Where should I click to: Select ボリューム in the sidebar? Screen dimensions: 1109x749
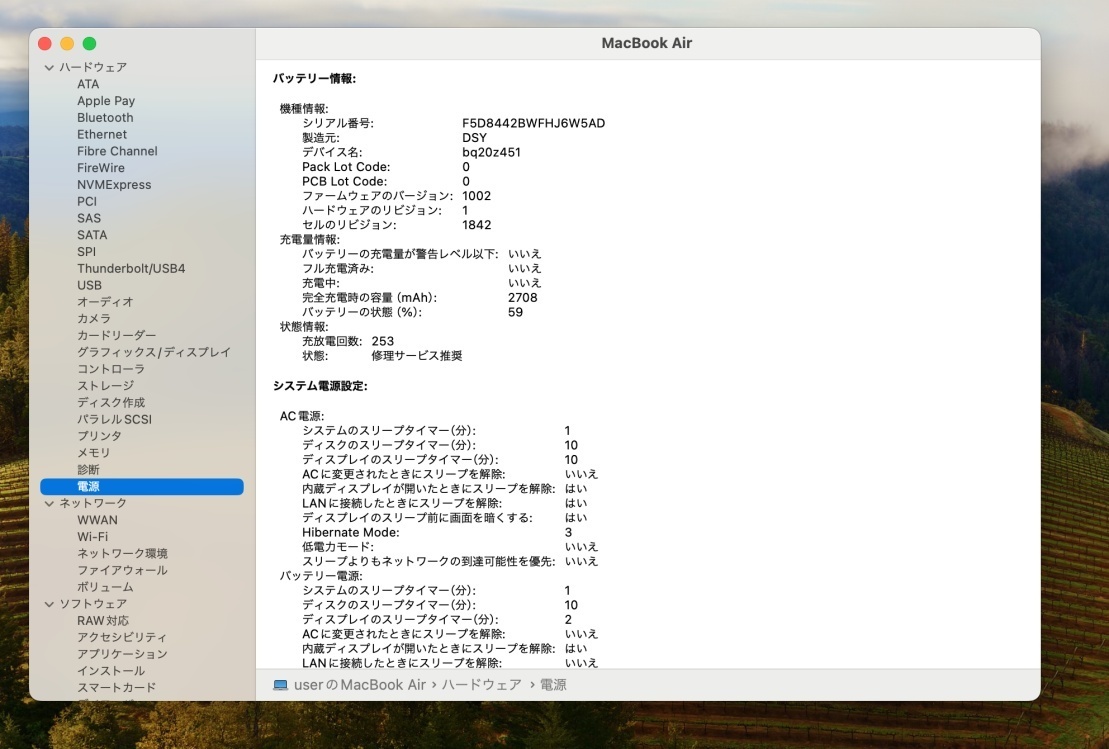click(x=105, y=587)
